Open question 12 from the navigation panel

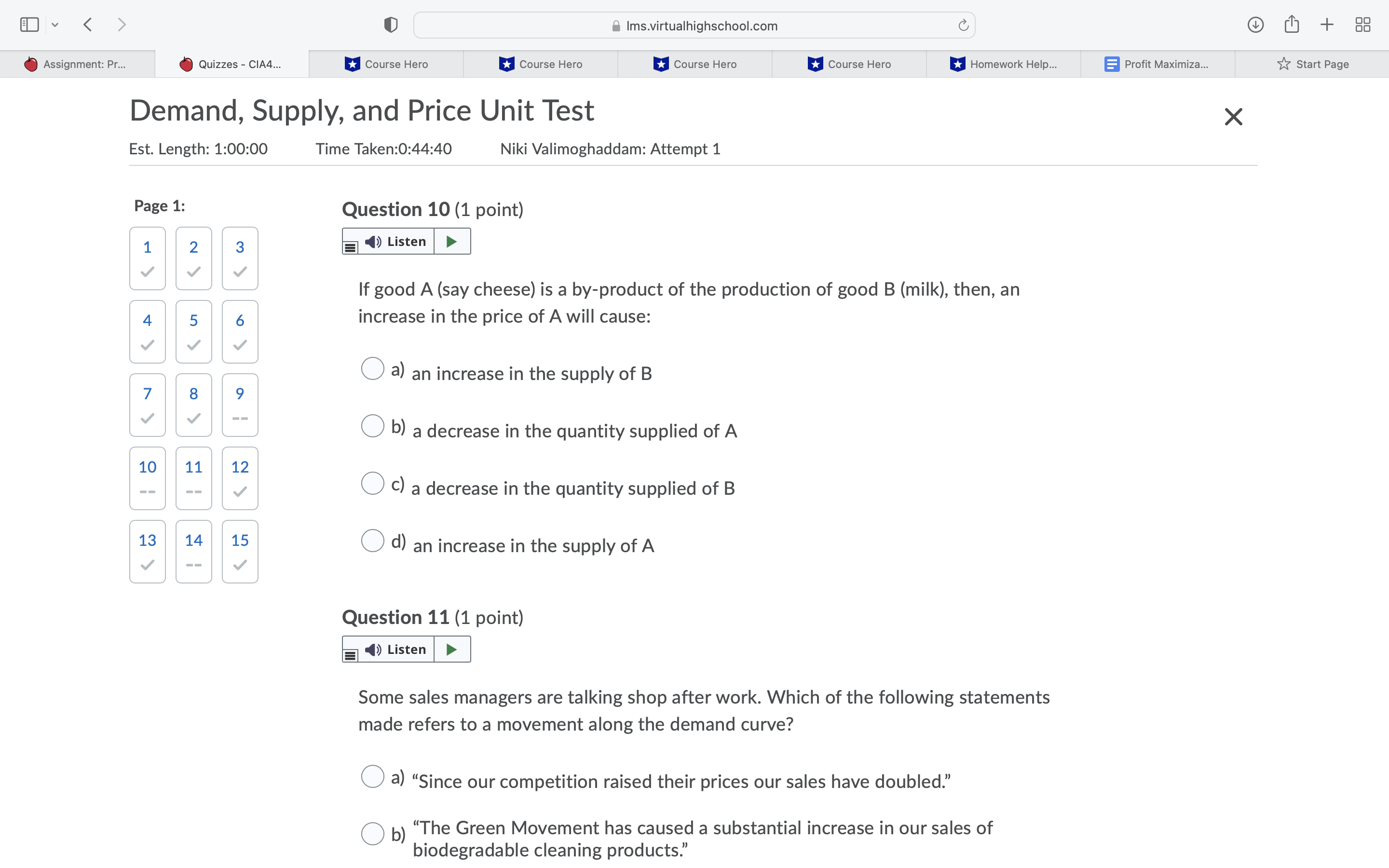pos(239,477)
